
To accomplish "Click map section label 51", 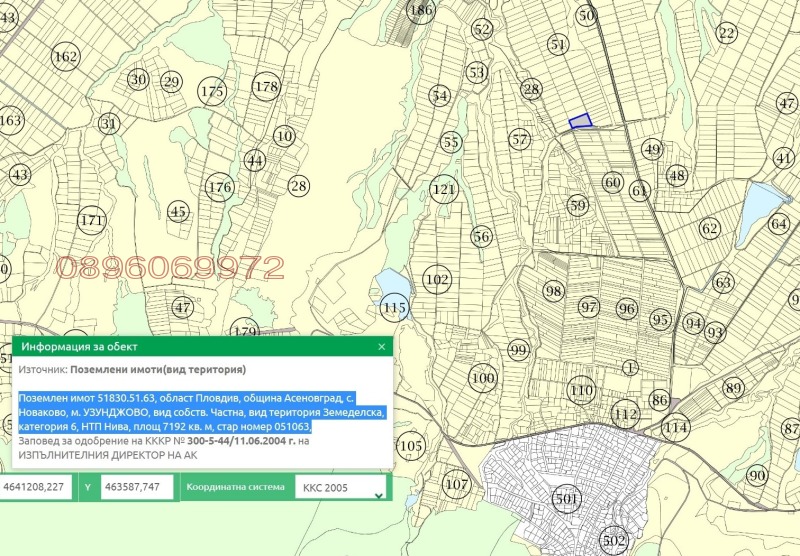I will 559,45.
